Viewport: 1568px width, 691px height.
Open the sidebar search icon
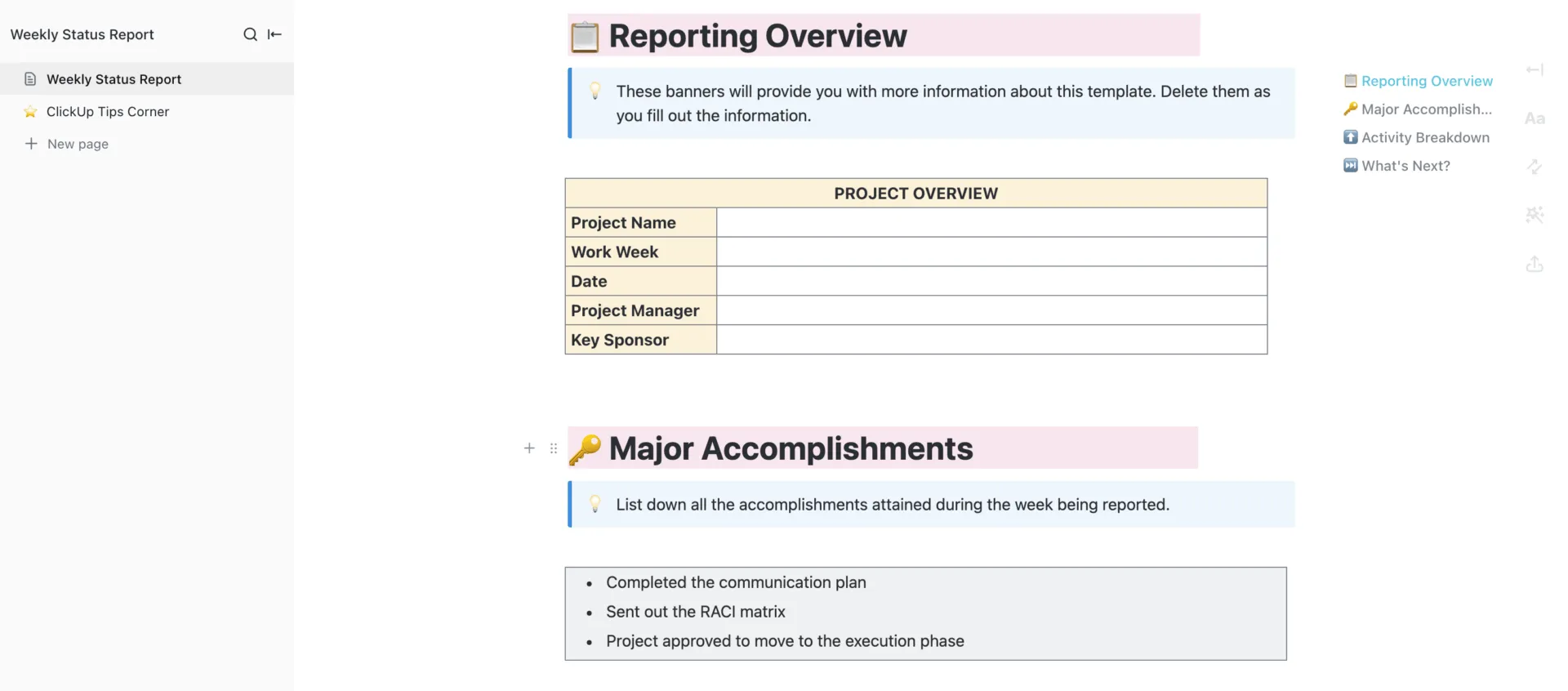tap(250, 34)
